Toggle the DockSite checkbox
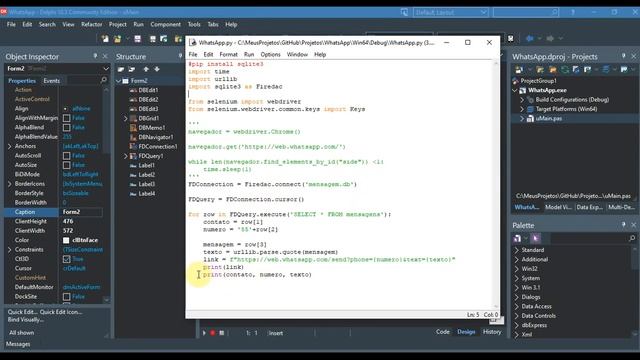This screenshot has height=360, width=640. [x=67, y=297]
